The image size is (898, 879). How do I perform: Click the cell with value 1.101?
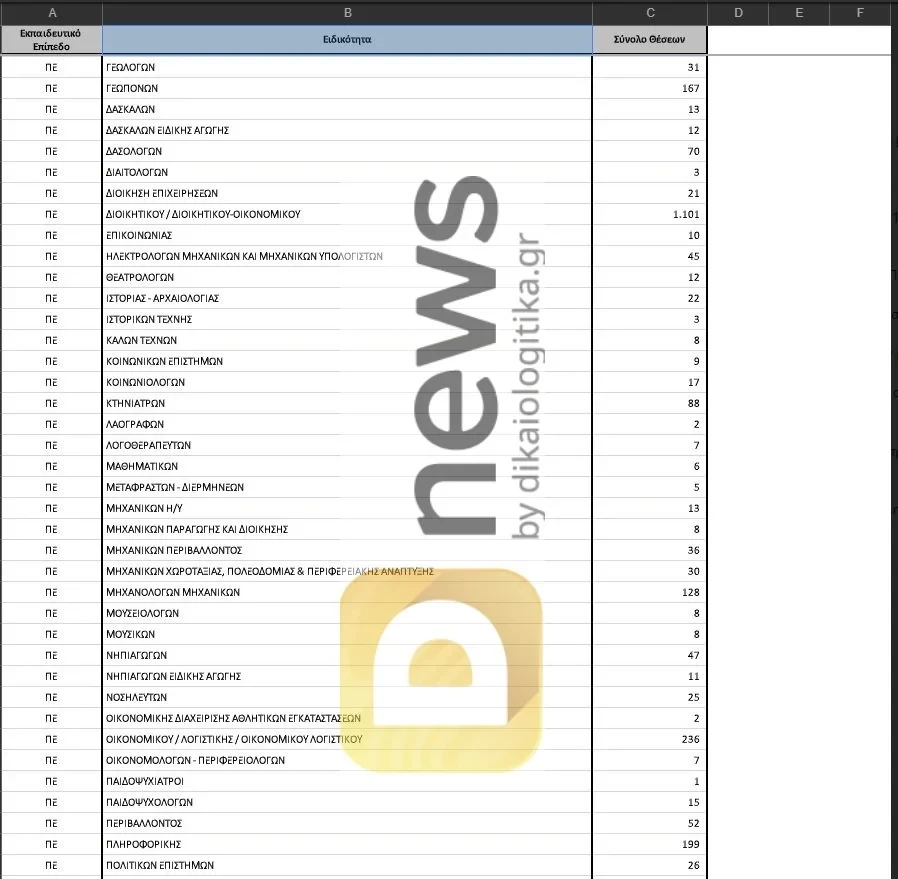pyautogui.click(x=650, y=214)
